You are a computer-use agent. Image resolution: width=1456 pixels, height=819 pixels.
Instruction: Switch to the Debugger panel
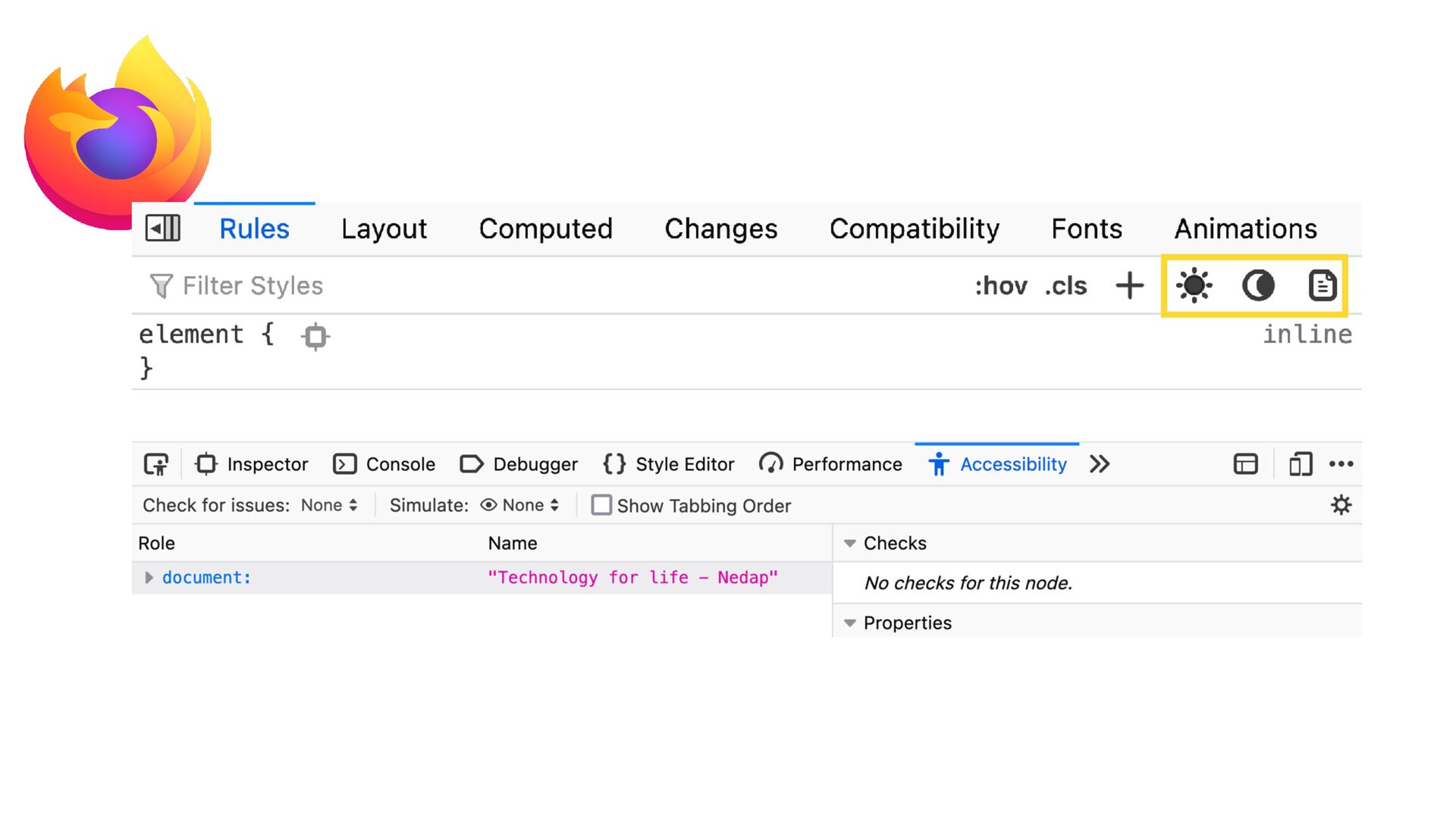pos(519,464)
